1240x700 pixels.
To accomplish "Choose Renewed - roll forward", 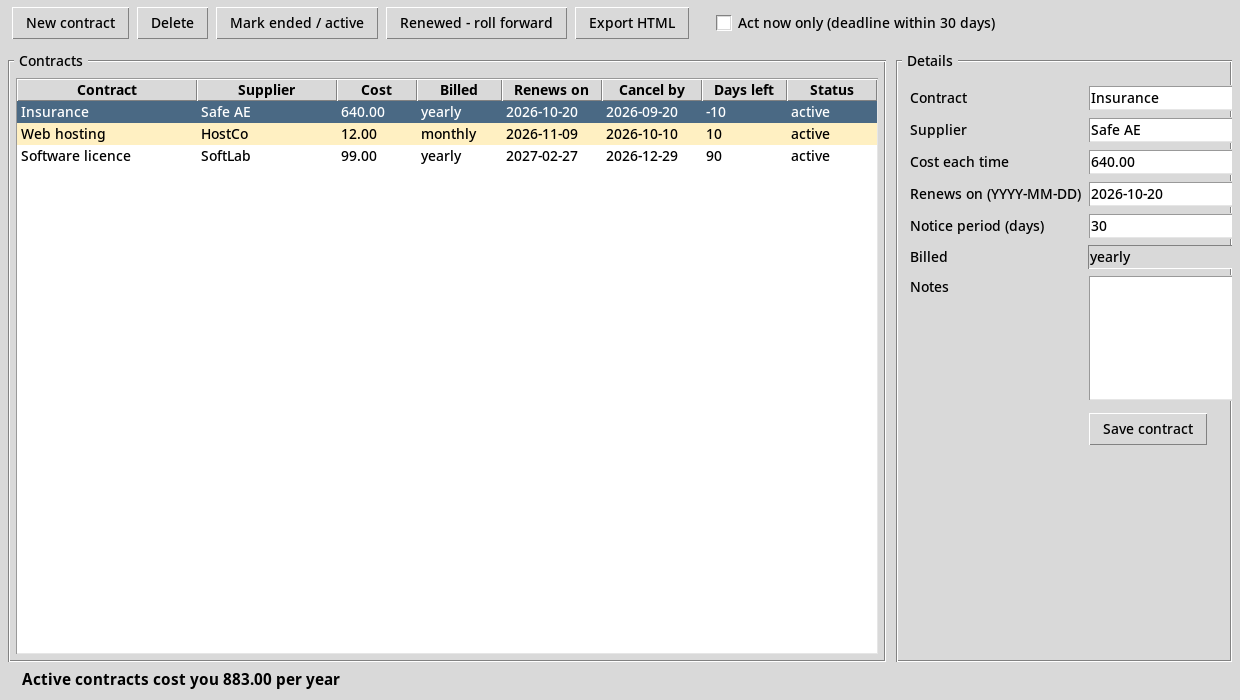I will tap(476, 23).
